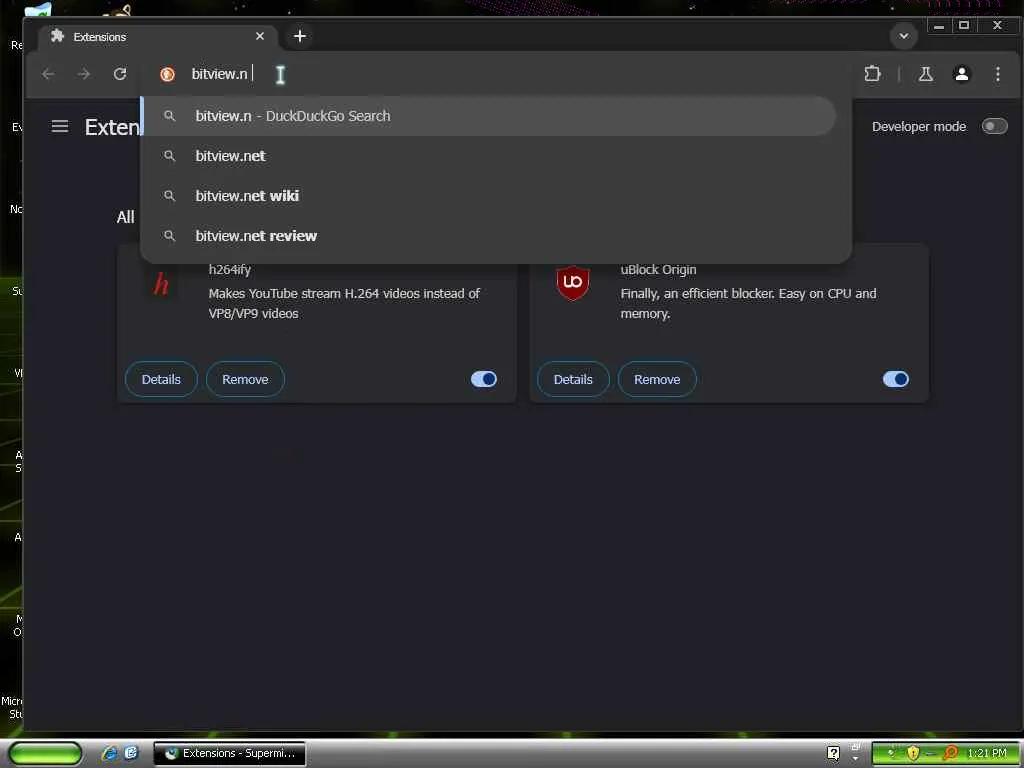The image size is (1024, 768).
Task: Click the 'h264ify' extension name
Action: click(x=230, y=269)
